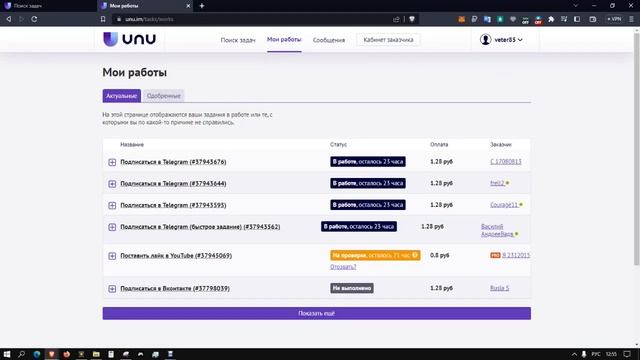Screen dimensions: 640x360
Task: Open customer link 'Василий АндреяВадя'
Action: [x=497, y=230]
